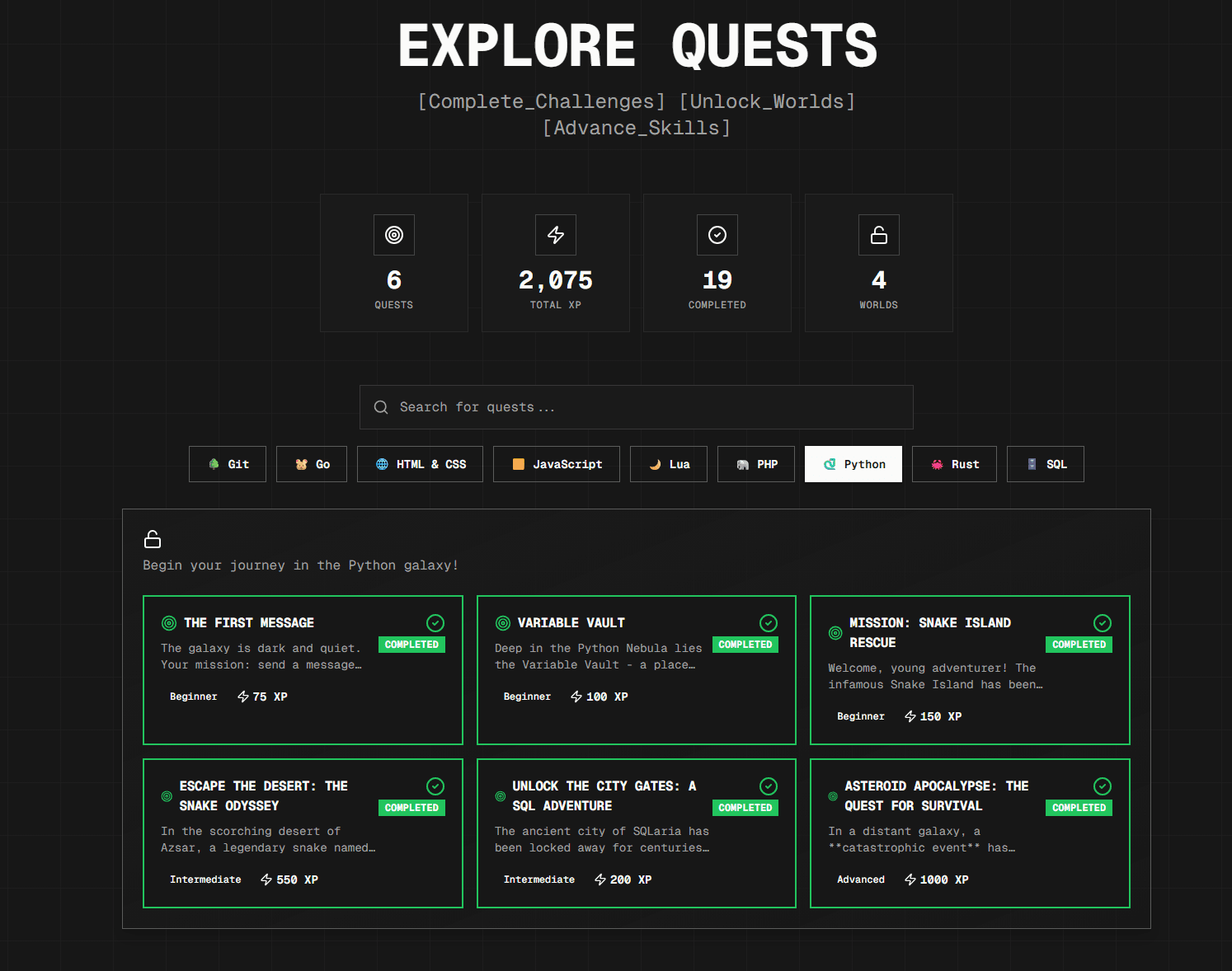Select the Python language filter
Image resolution: width=1232 pixels, height=971 pixels.
tap(853, 464)
